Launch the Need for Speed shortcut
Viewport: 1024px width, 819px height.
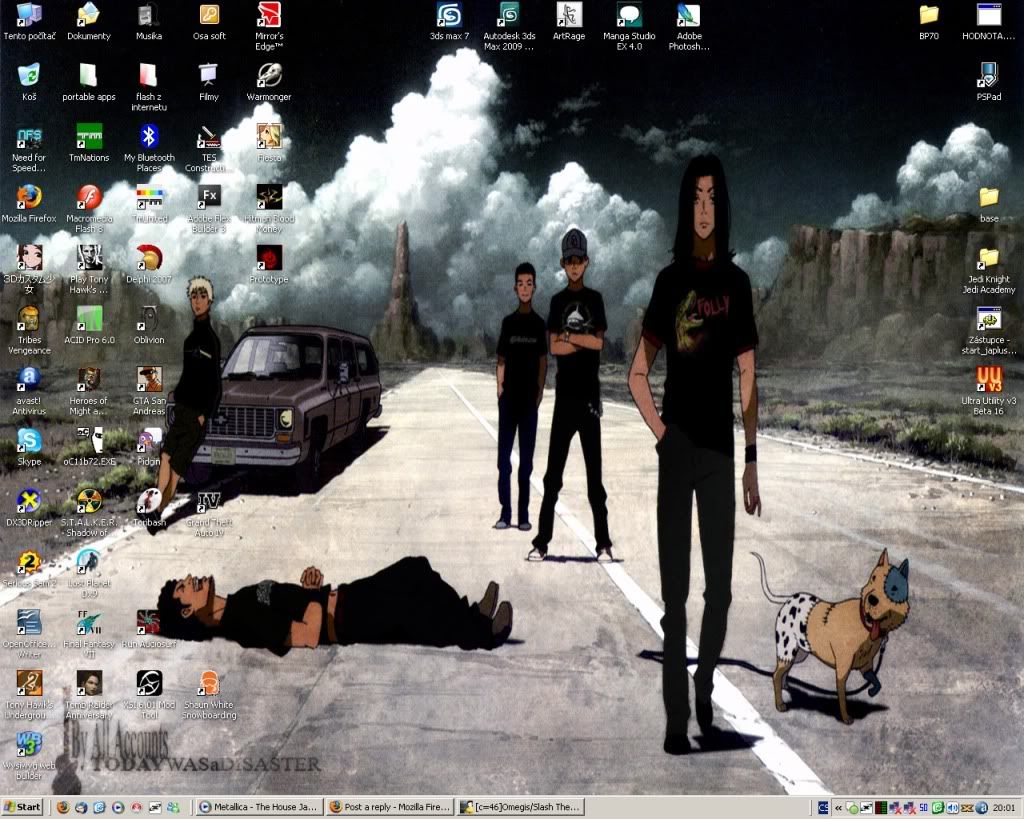pos(29,149)
